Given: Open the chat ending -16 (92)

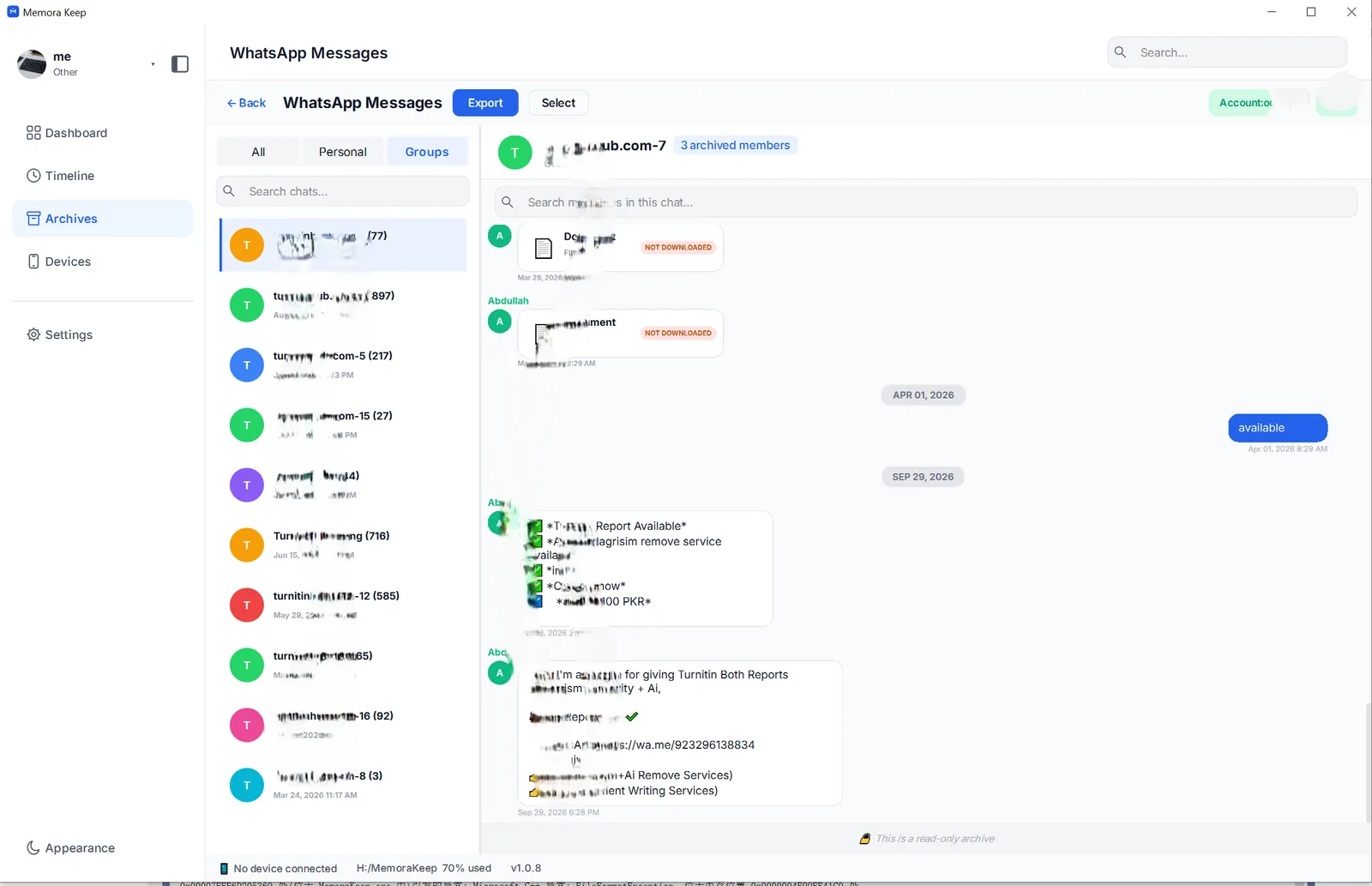Looking at the screenshot, I should (344, 726).
